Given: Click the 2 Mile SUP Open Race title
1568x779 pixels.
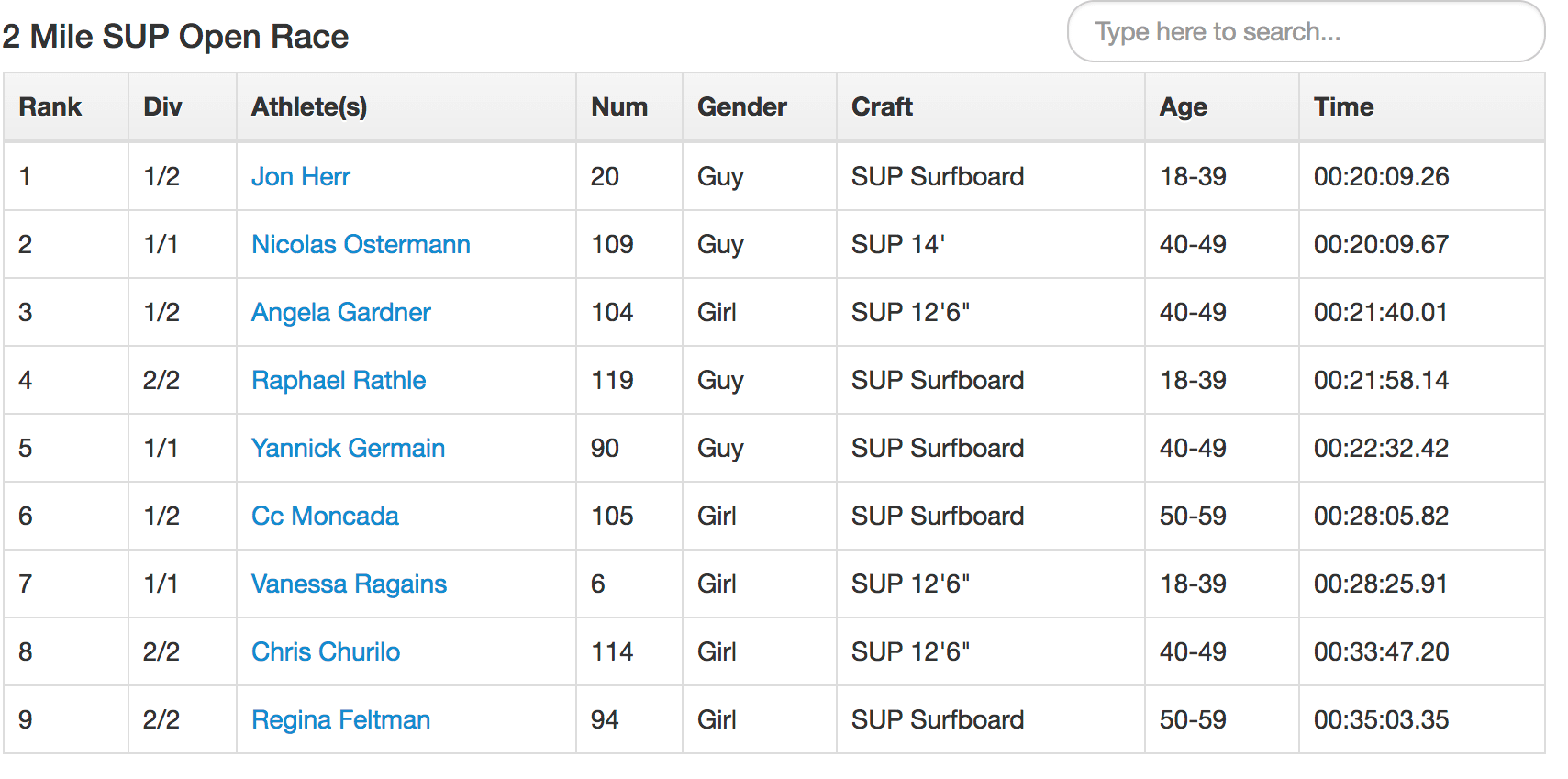Looking at the screenshot, I should tap(175, 37).
